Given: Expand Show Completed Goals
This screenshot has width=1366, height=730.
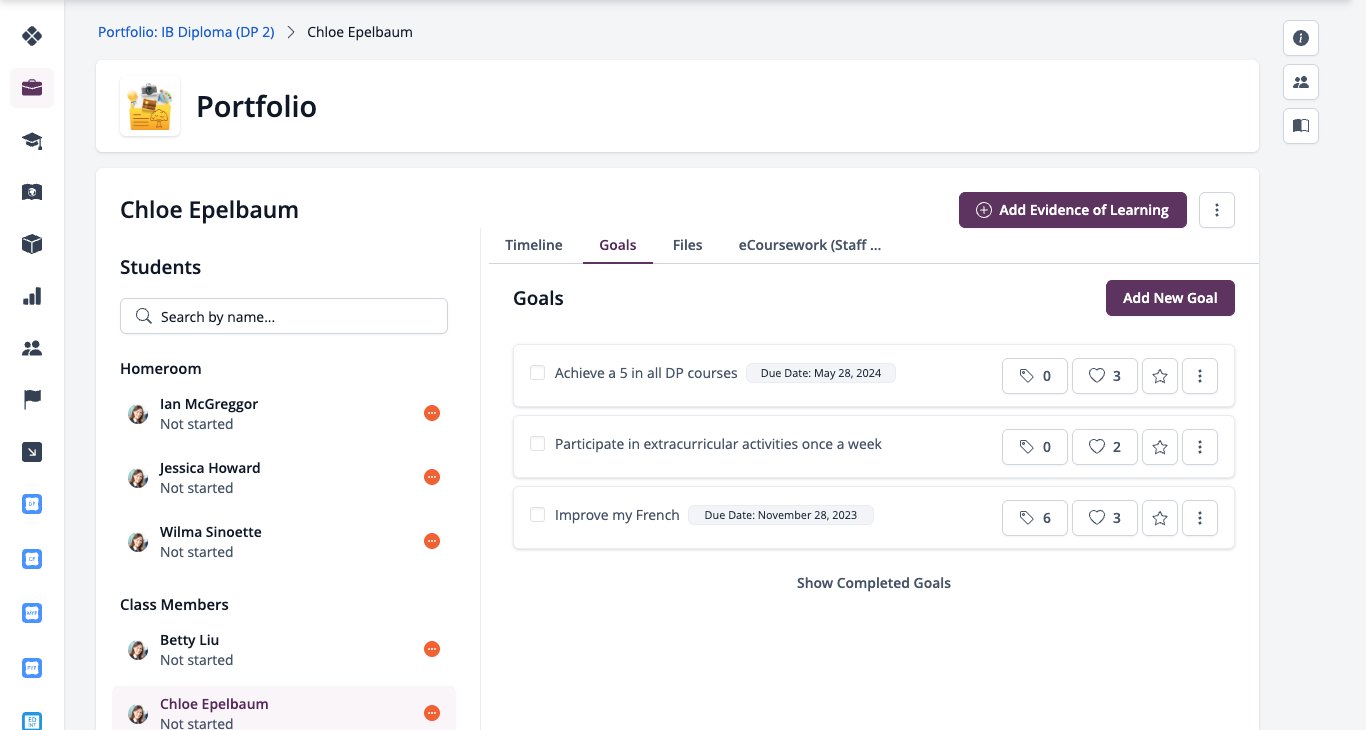Looking at the screenshot, I should click(874, 583).
